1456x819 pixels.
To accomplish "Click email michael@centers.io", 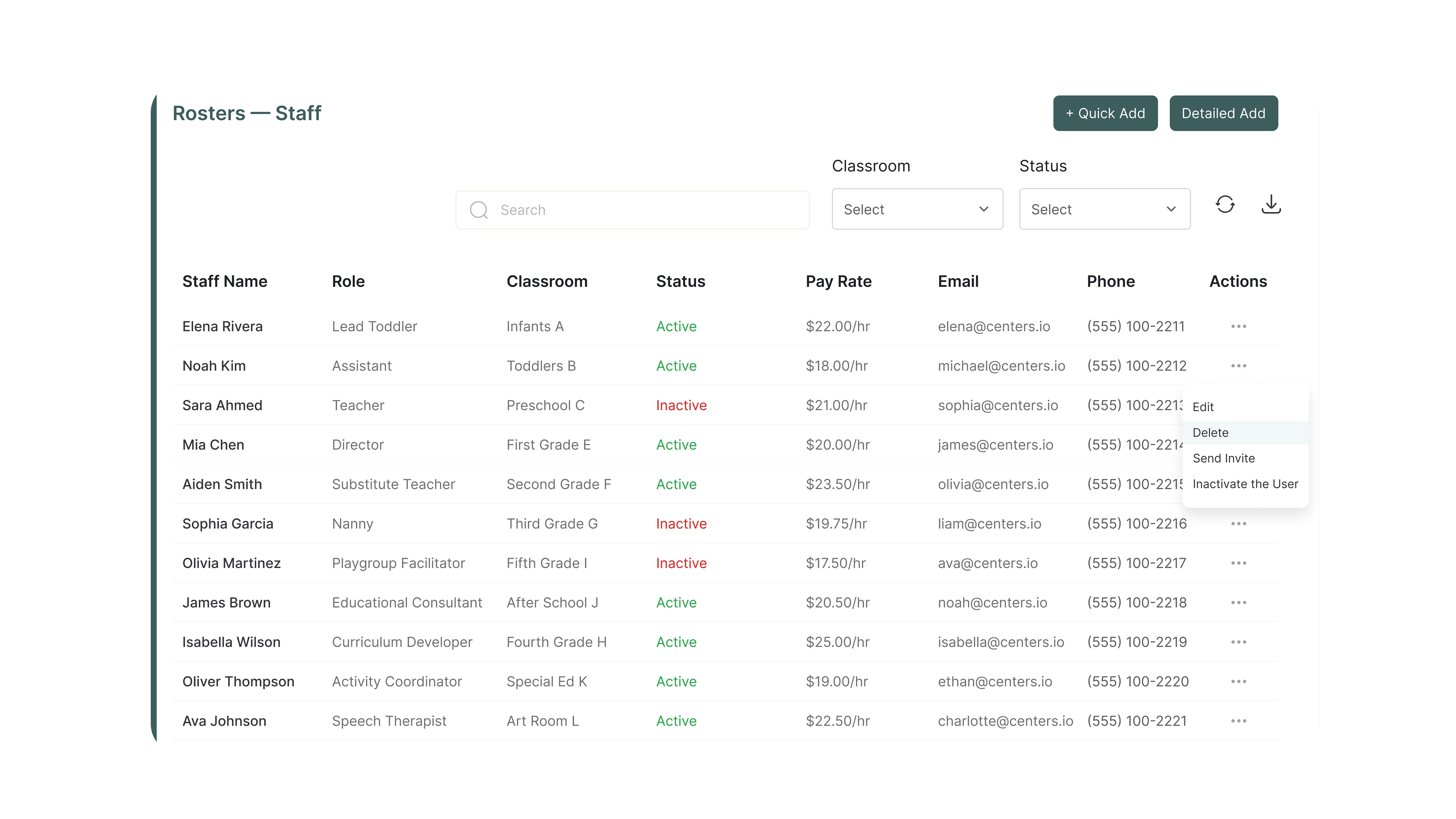I will pyautogui.click(x=1002, y=366).
